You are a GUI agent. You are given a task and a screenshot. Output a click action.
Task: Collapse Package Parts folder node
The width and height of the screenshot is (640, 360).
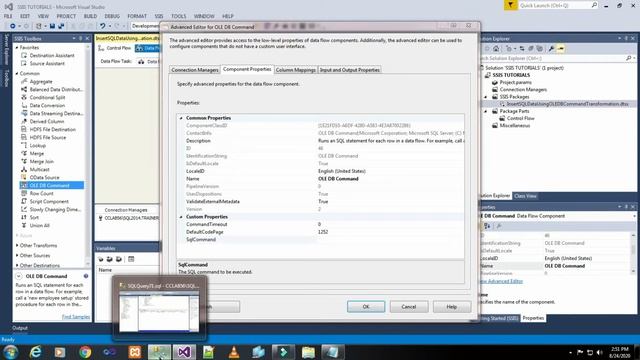pyautogui.click(x=486, y=111)
